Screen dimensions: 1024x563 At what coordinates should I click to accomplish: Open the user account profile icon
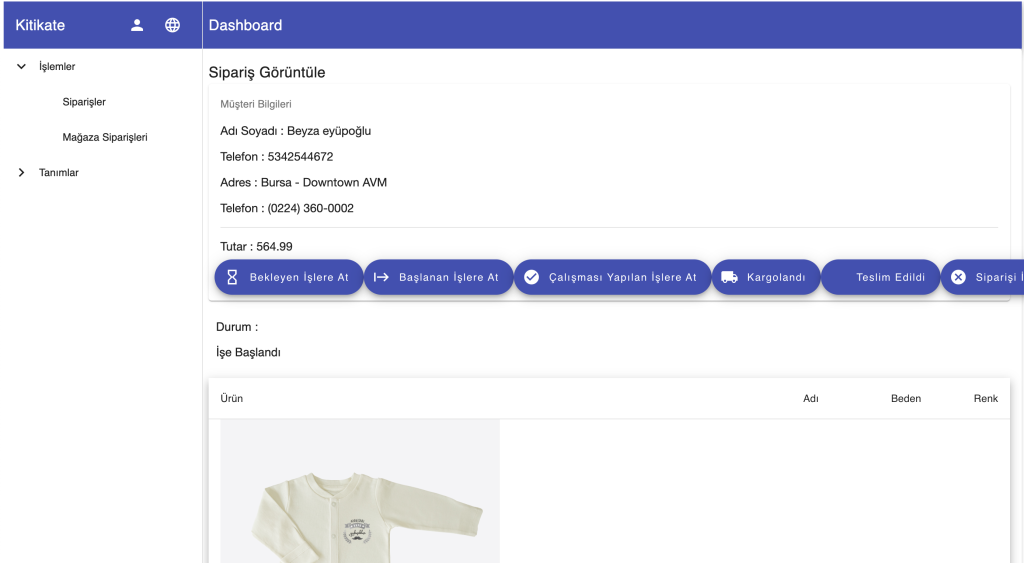tap(138, 25)
